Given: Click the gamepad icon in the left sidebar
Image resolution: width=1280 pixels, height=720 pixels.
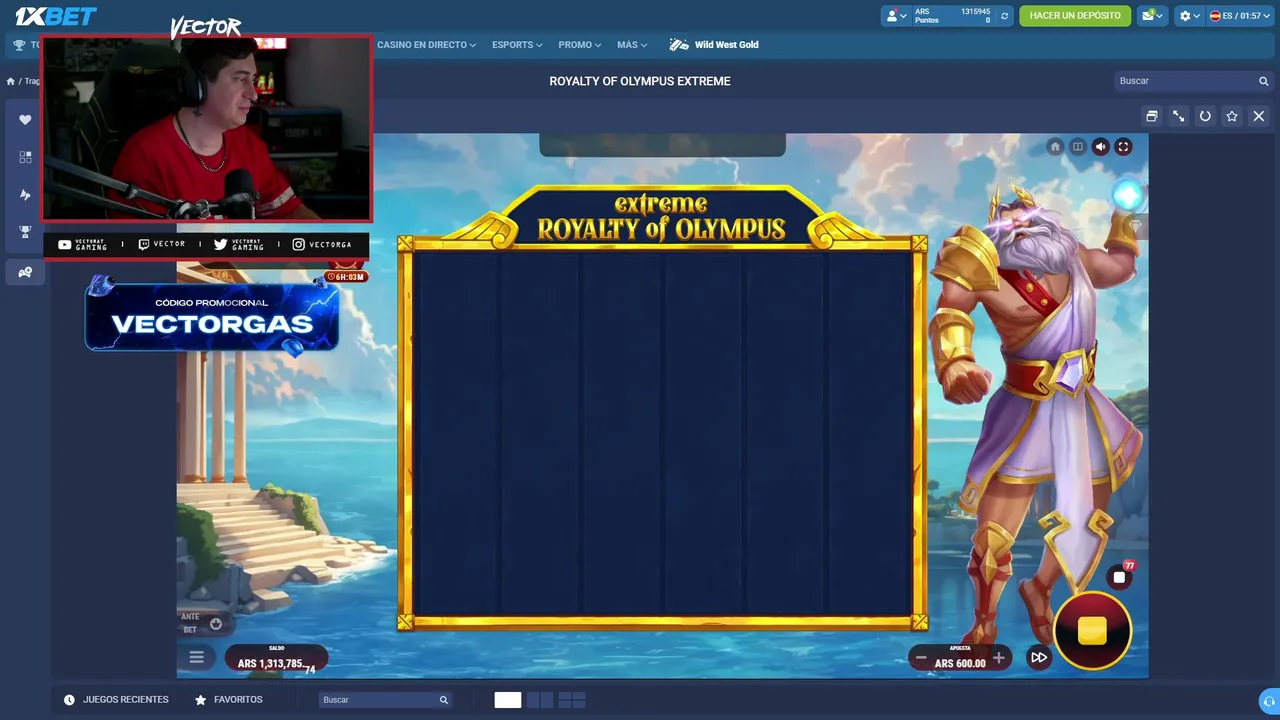Looking at the screenshot, I should coord(25,272).
